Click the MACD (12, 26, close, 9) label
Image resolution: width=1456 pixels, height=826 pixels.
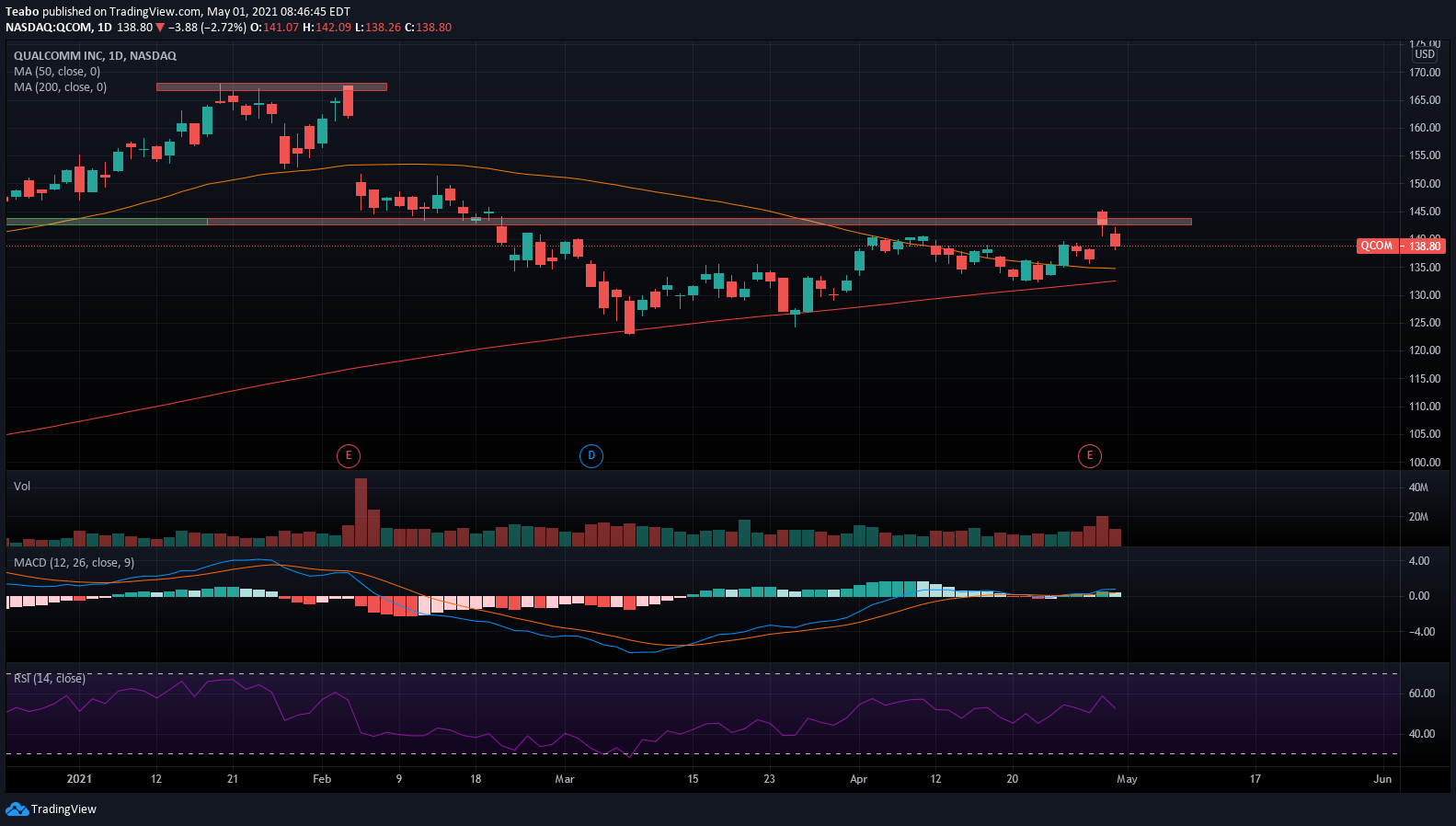(x=74, y=563)
